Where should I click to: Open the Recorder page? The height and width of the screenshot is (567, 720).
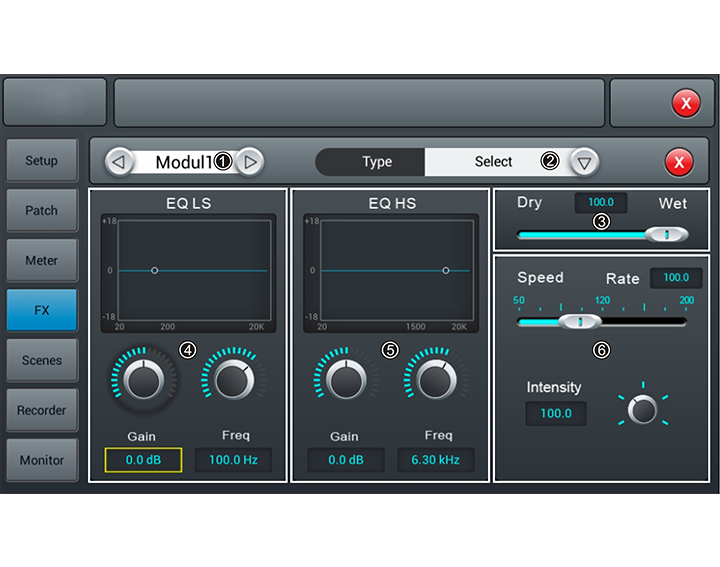pos(42,411)
